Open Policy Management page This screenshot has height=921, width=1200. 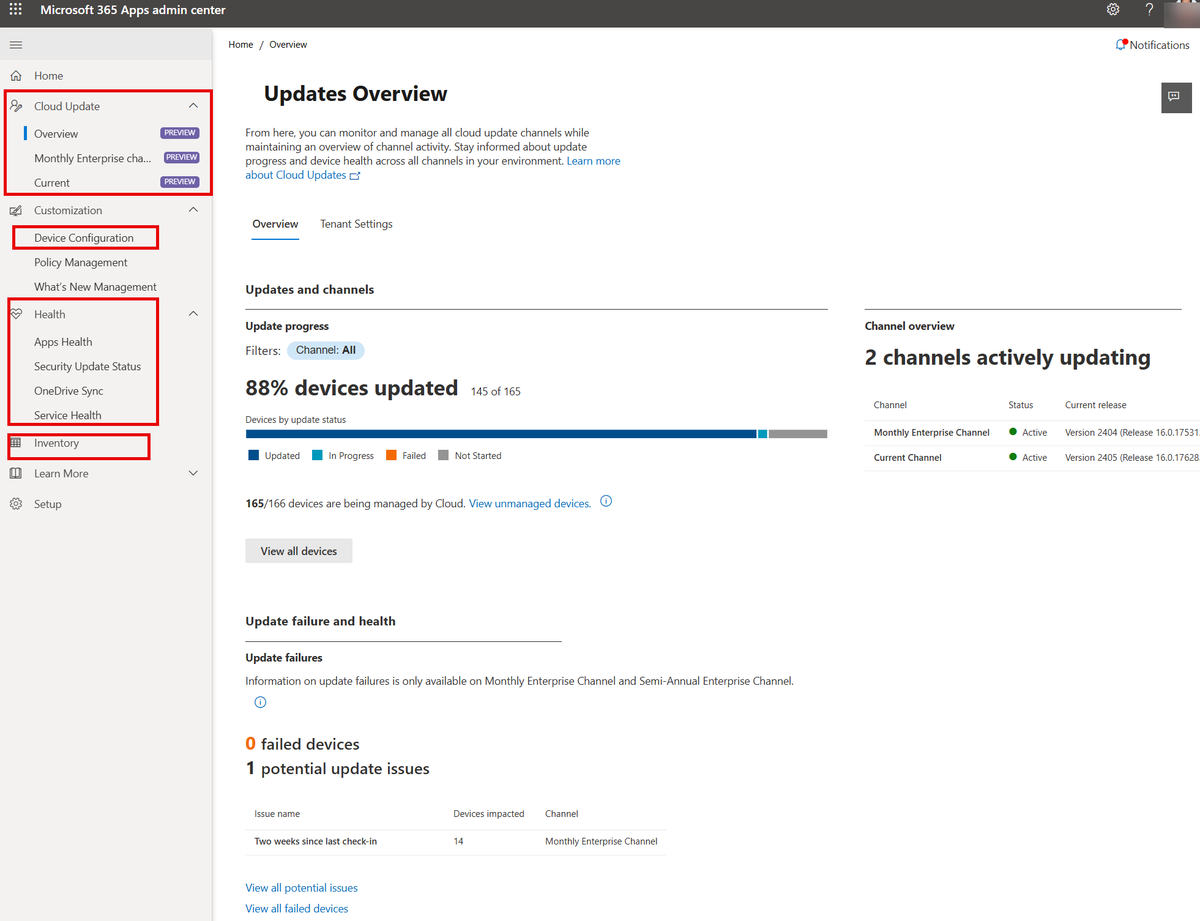coord(81,263)
